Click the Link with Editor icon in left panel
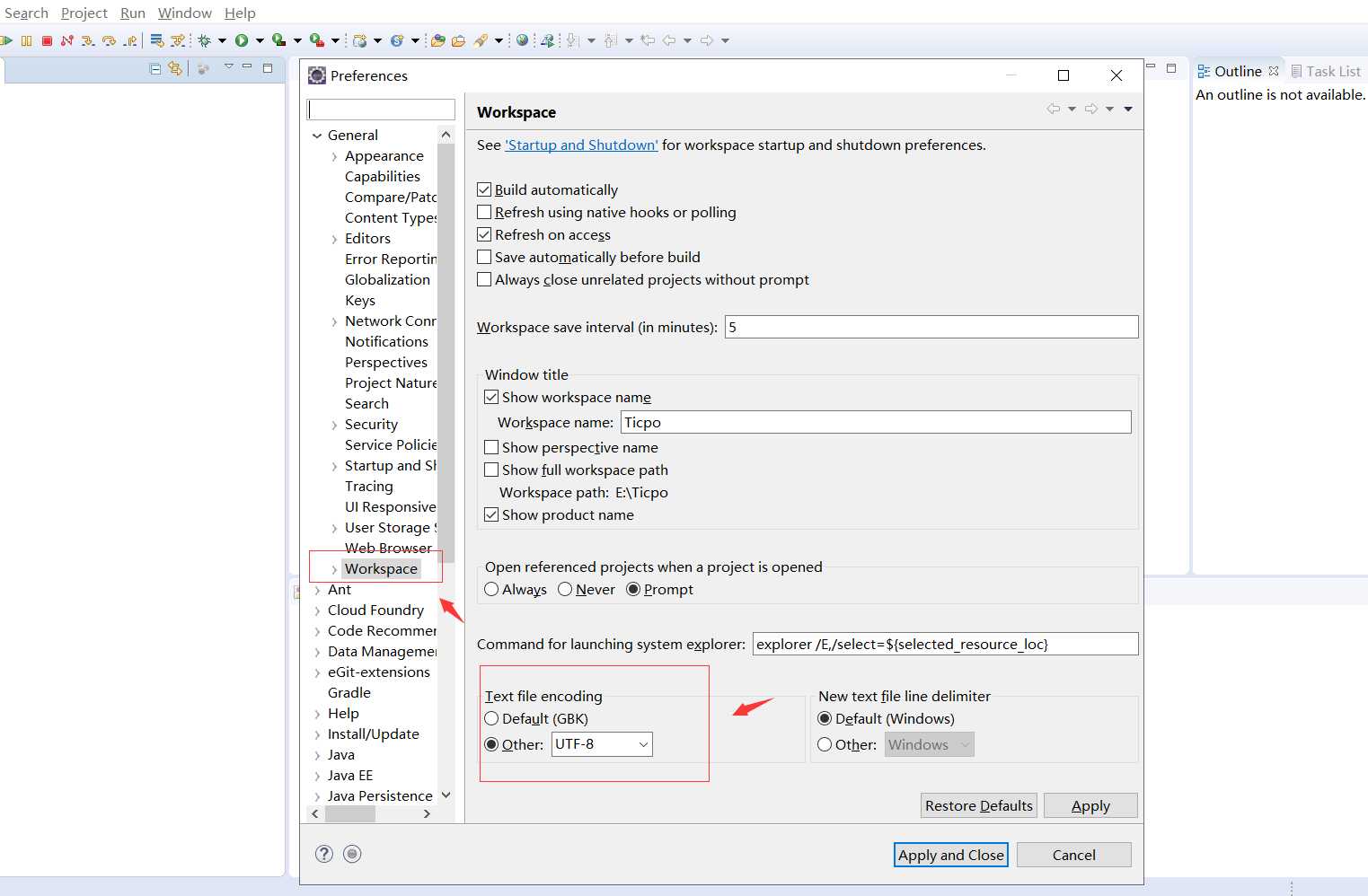Image resolution: width=1368 pixels, height=896 pixels. coord(175,68)
